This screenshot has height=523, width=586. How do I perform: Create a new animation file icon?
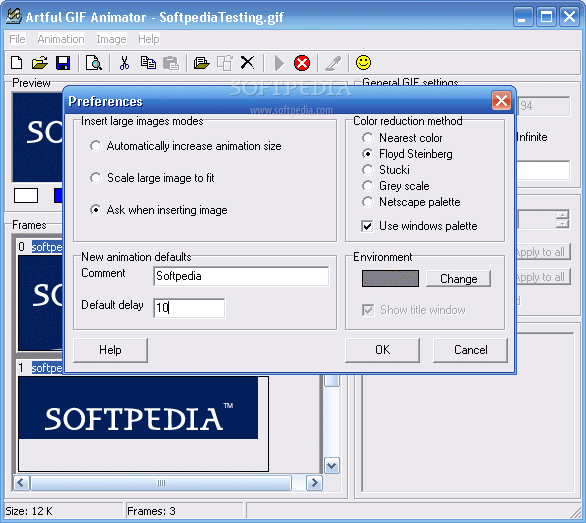coord(17,63)
